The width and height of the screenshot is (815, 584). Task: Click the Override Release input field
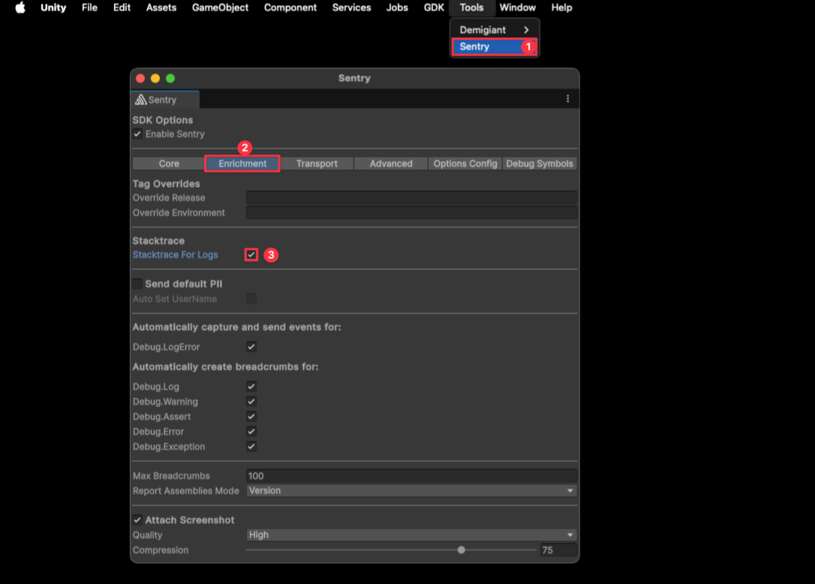click(x=410, y=198)
